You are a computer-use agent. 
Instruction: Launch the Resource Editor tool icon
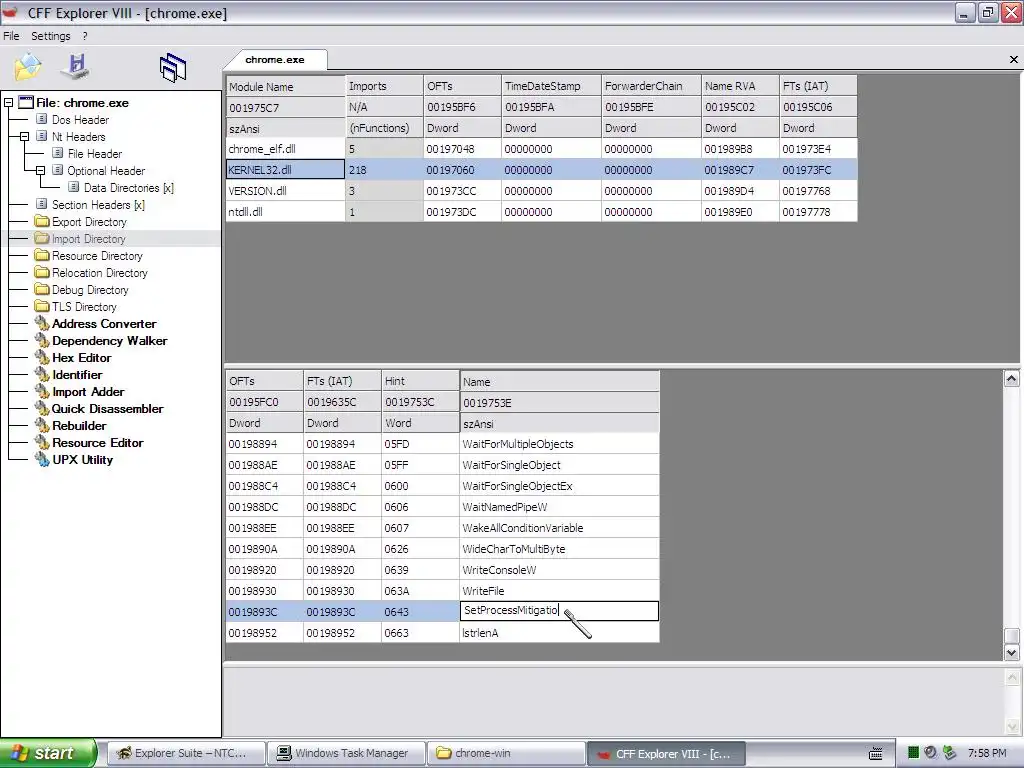coord(42,442)
